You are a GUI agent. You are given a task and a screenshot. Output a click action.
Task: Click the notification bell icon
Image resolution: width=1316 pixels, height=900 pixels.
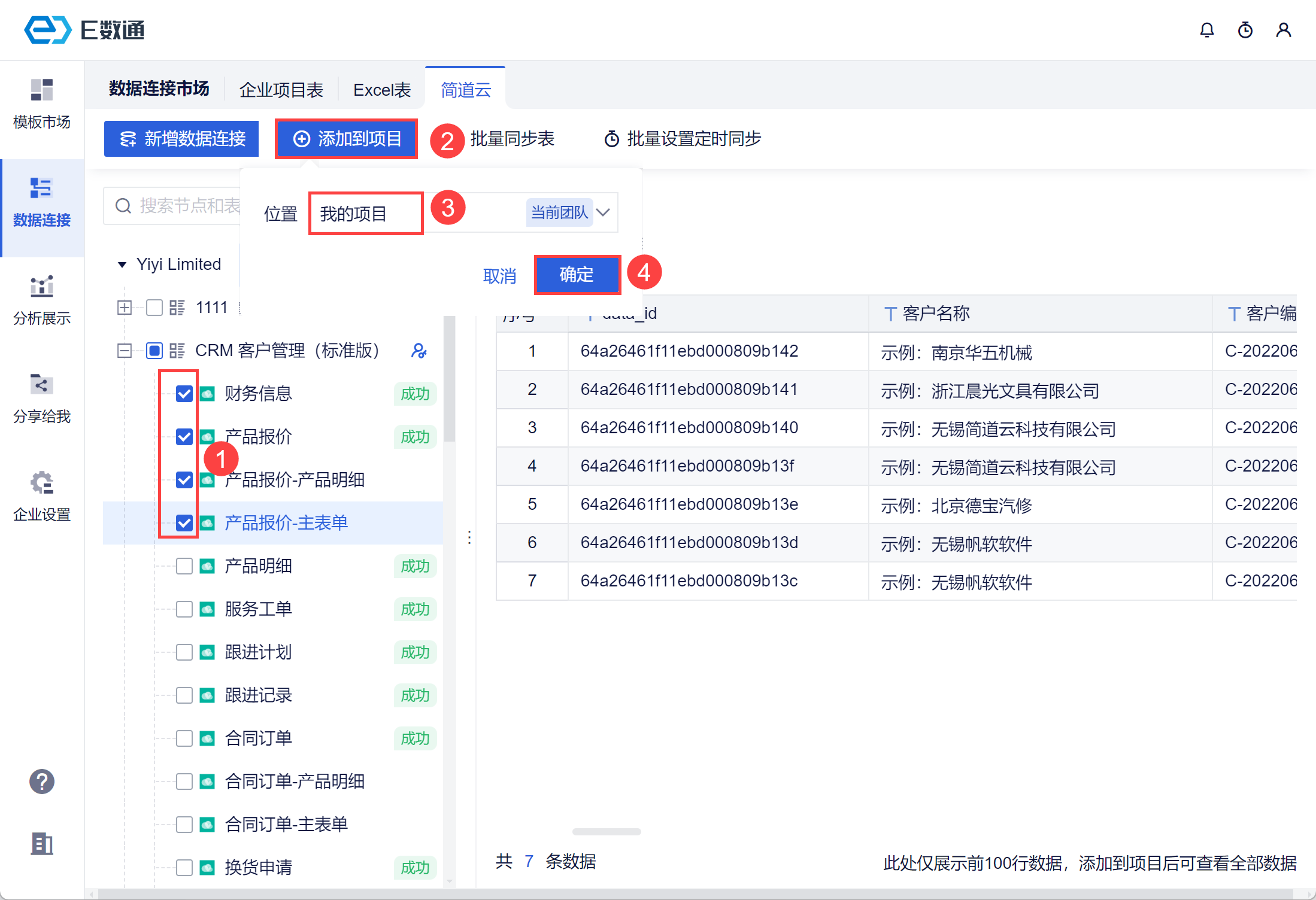(1206, 30)
